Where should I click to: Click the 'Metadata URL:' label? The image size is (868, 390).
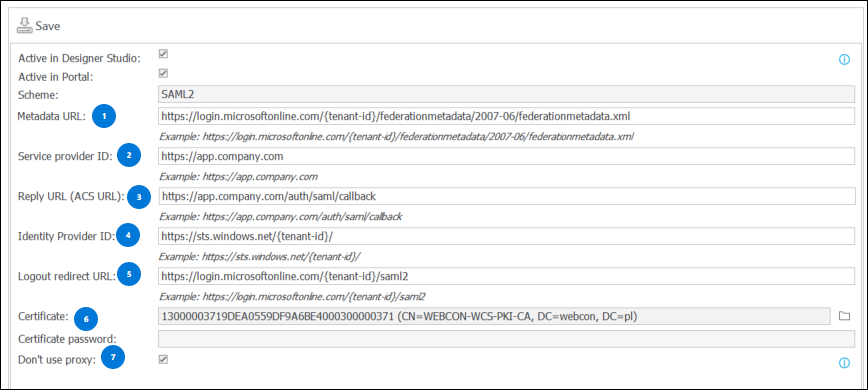coord(51,117)
